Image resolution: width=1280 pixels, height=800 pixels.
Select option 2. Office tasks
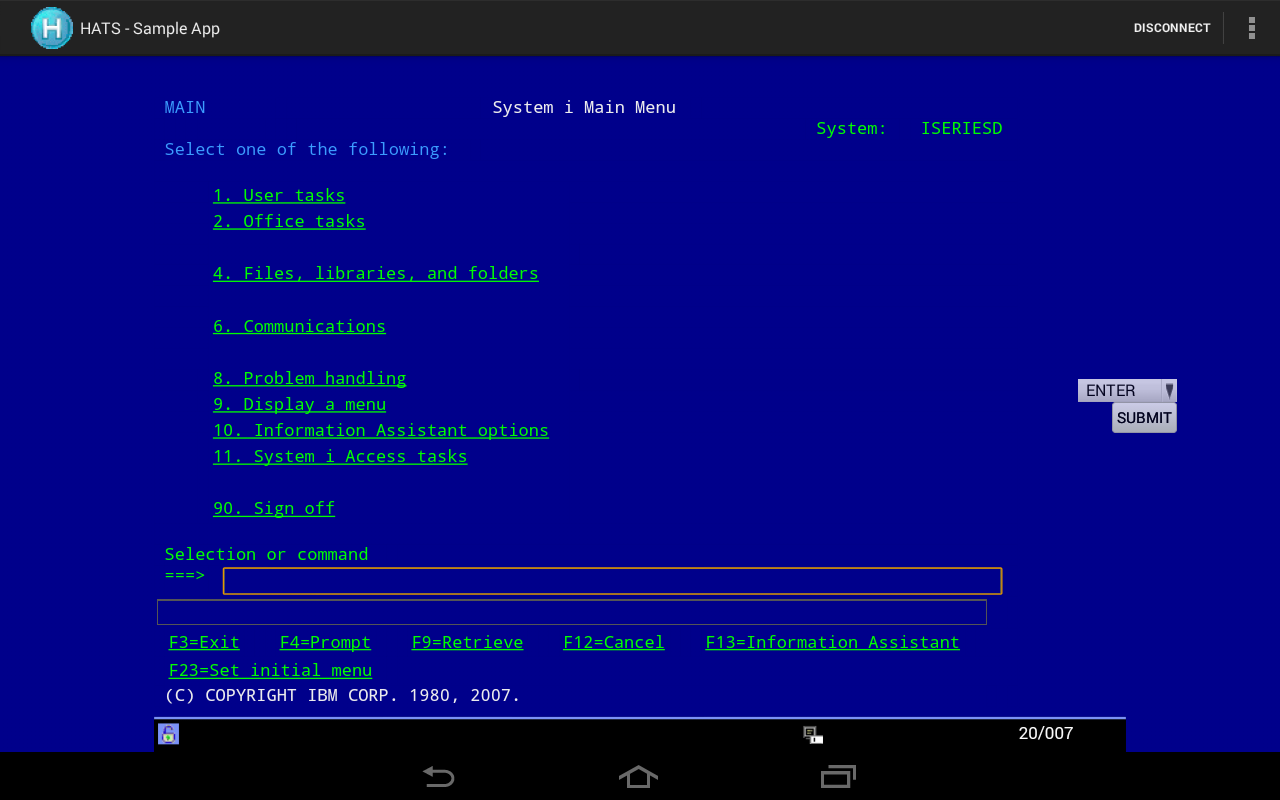[289, 221]
